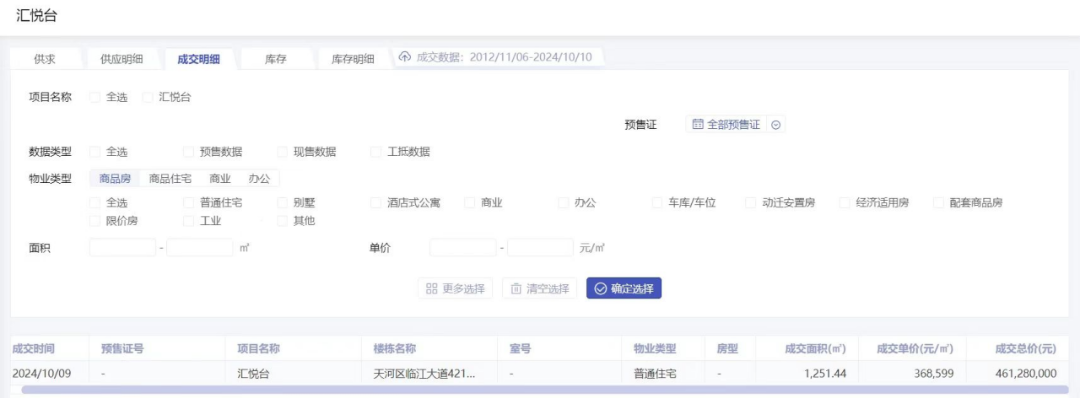Viewport: 1080px width, 398px height.
Task: Click the trash icon on 清空选择
Action: pyautogui.click(x=516, y=289)
